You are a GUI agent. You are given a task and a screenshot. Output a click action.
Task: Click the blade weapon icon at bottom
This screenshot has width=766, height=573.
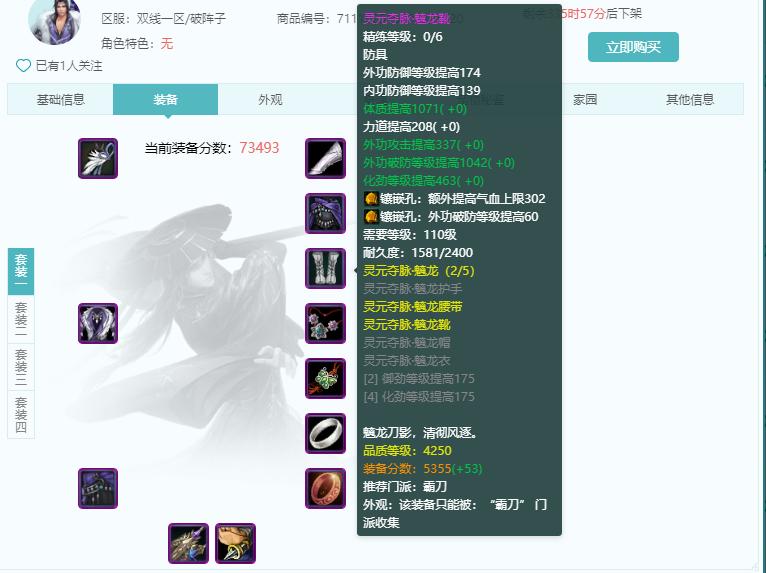pyautogui.click(x=189, y=544)
